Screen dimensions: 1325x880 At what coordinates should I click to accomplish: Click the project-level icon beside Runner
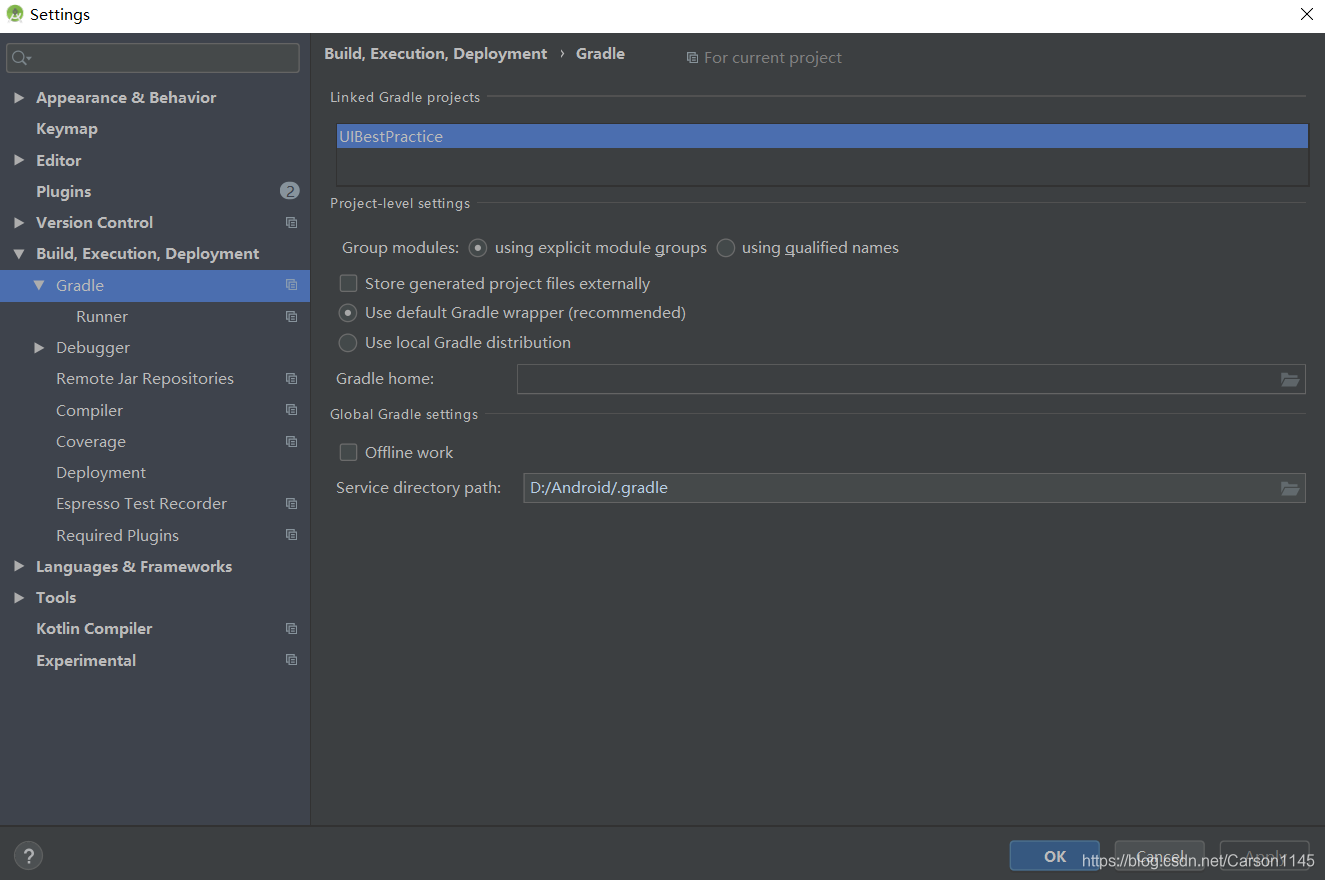pos(291,316)
